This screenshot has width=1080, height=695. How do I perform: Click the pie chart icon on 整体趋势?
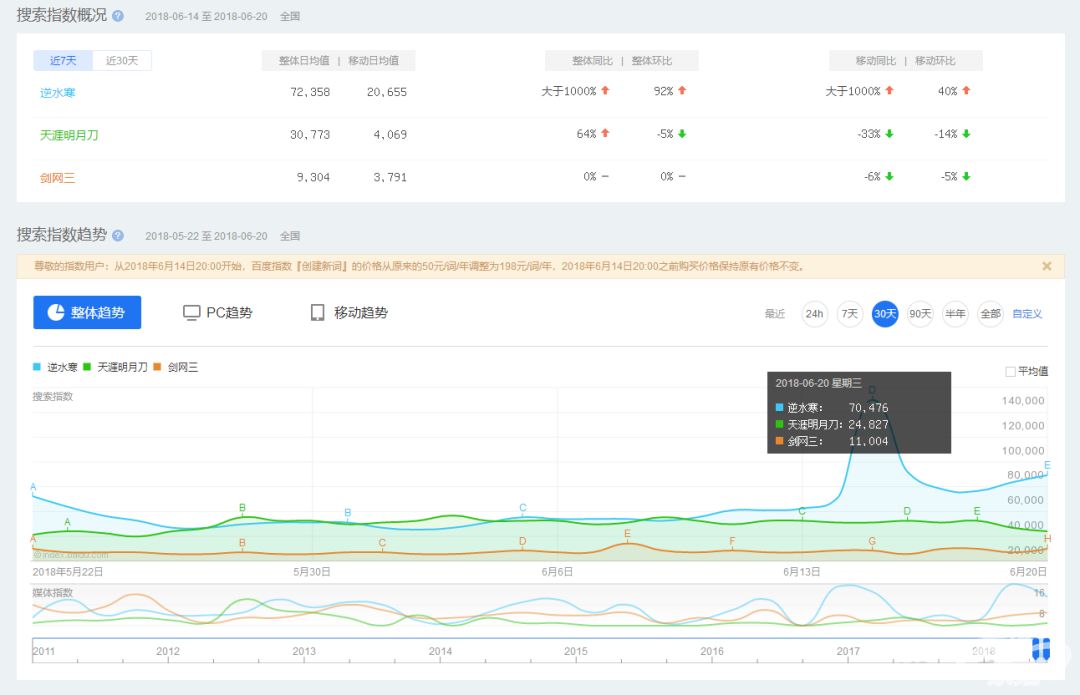tap(56, 312)
